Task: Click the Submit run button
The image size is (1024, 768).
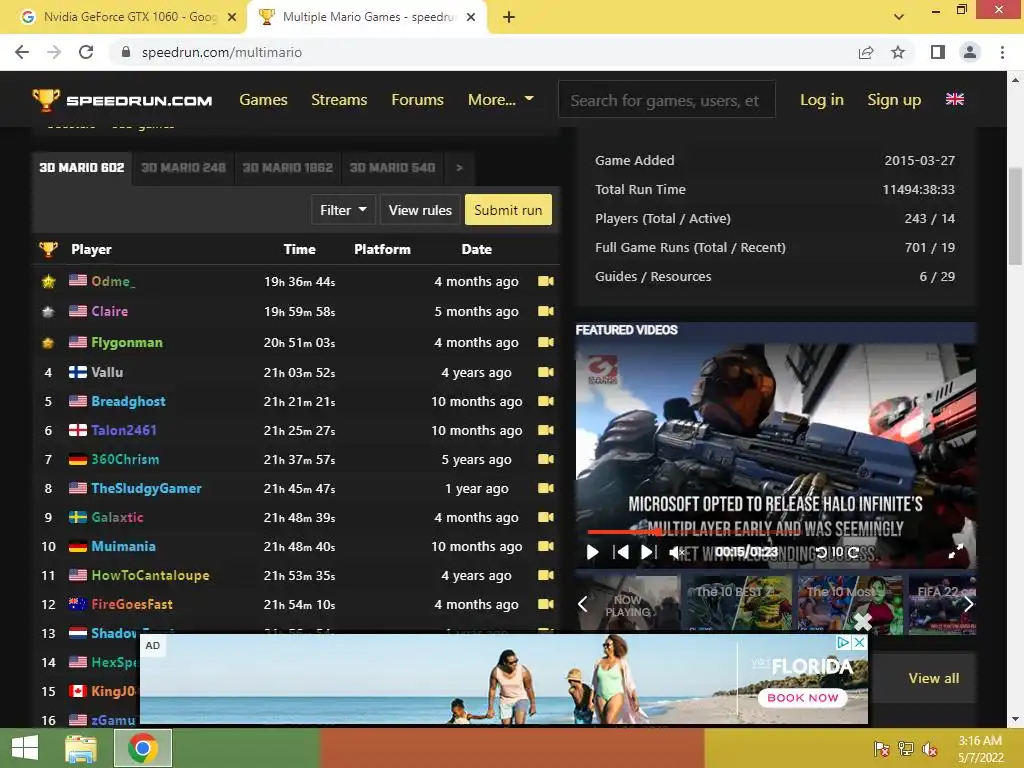Action: pos(508,210)
